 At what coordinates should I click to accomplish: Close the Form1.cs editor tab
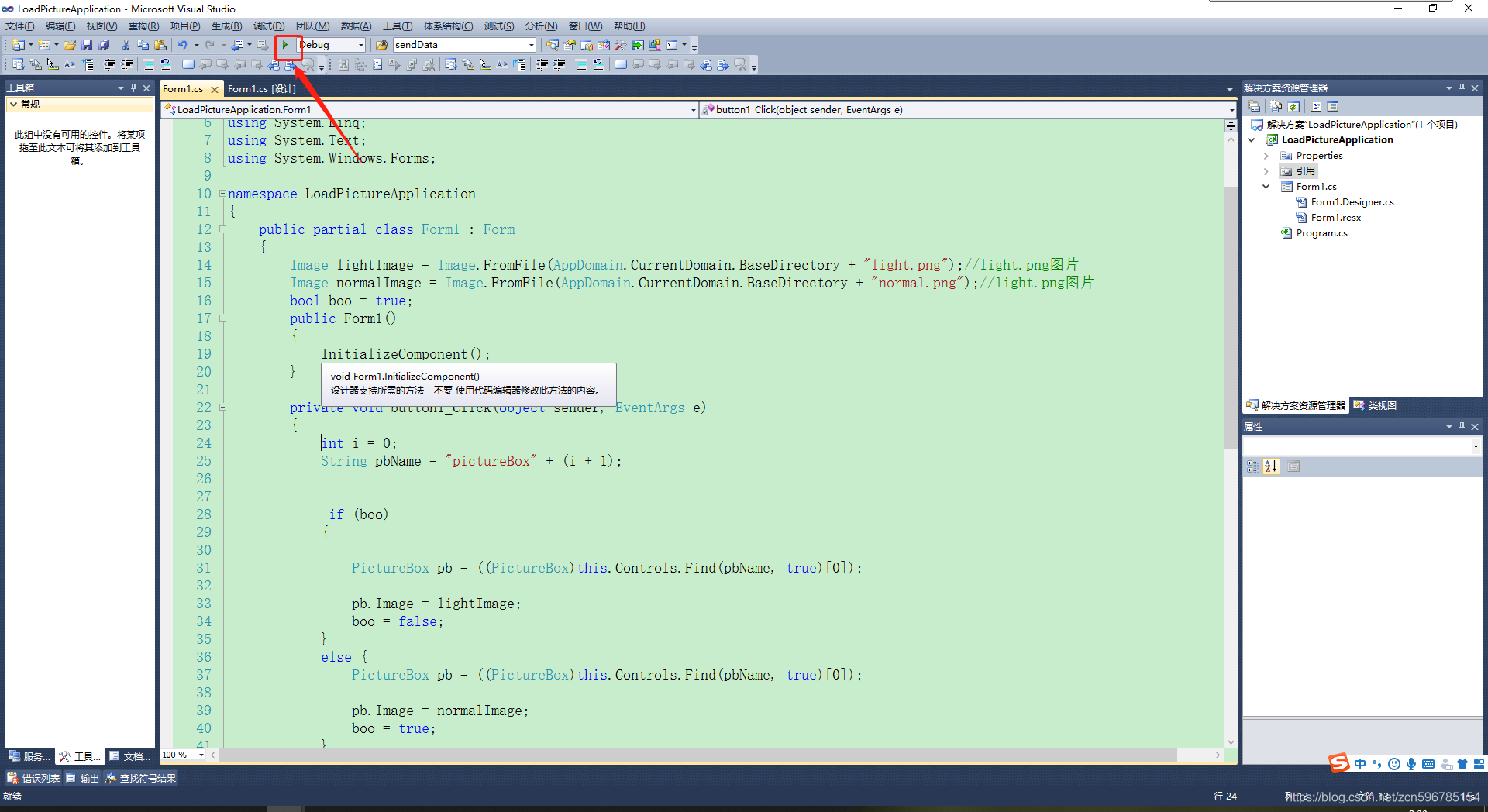click(x=215, y=89)
